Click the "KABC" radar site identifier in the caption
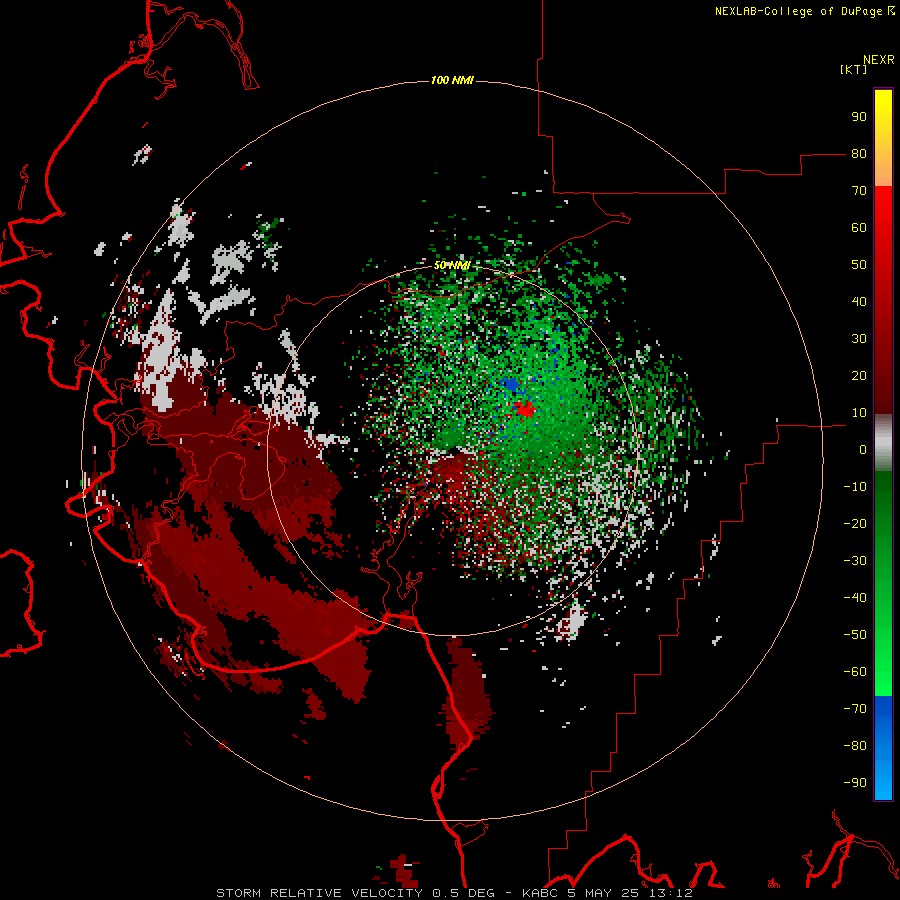Image resolution: width=900 pixels, height=900 pixels. (x=540, y=893)
